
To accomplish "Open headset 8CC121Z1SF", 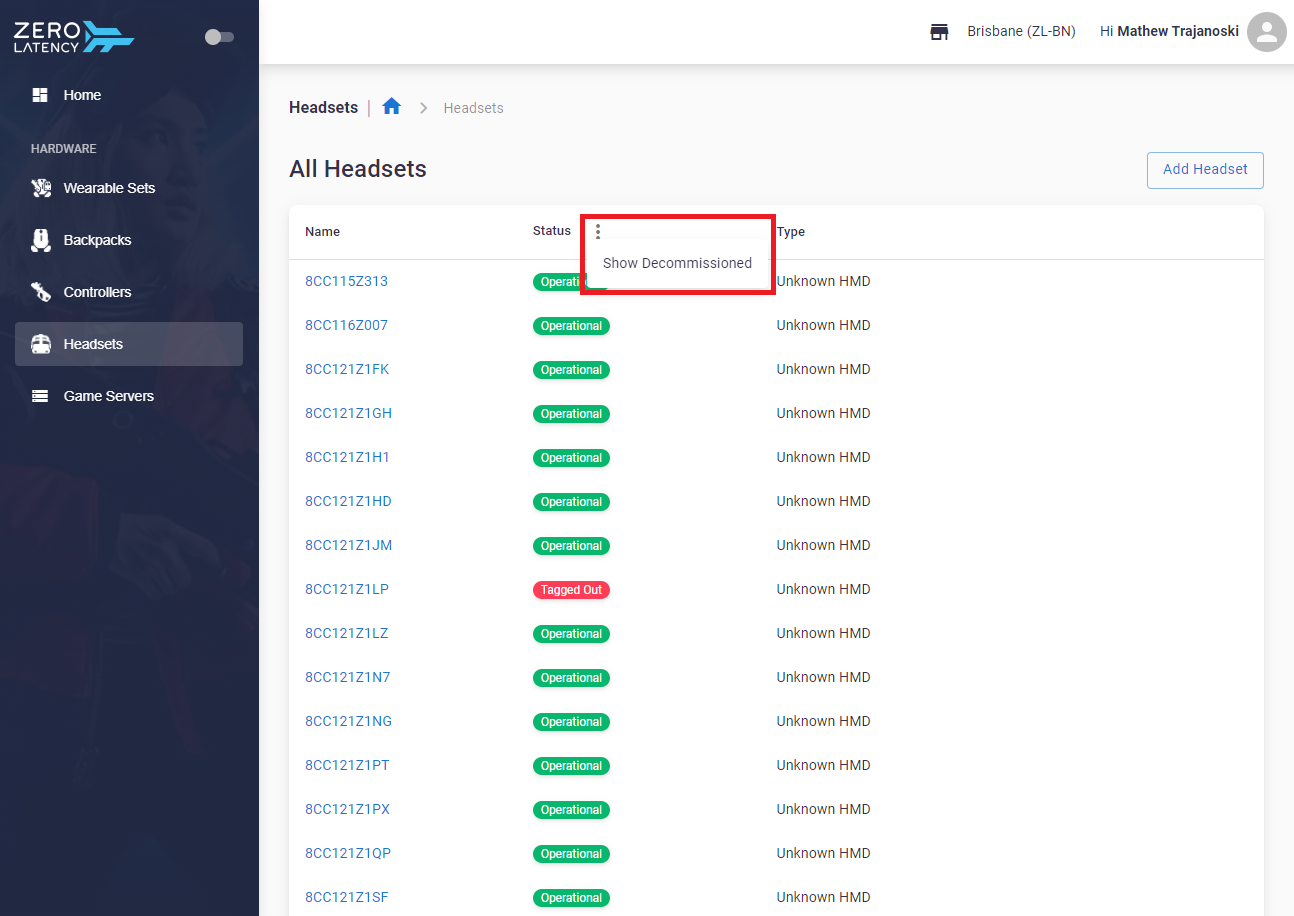I will click(x=347, y=897).
